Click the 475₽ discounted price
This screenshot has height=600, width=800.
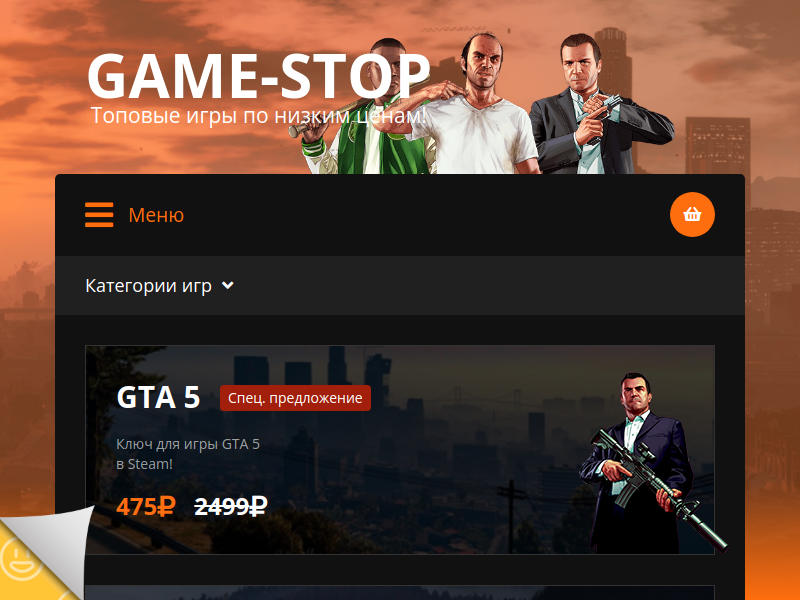click(x=146, y=507)
